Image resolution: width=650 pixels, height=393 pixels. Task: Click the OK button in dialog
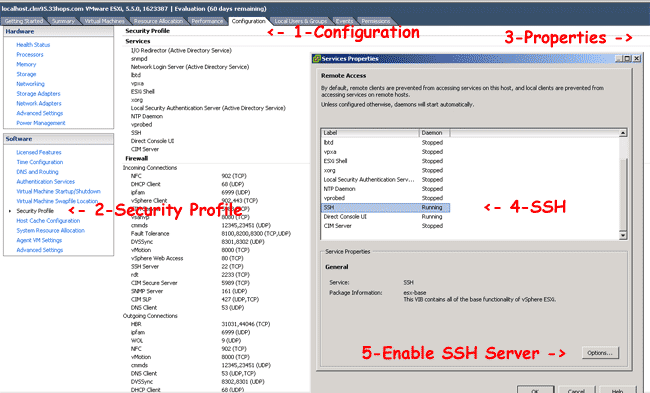(x=535, y=390)
